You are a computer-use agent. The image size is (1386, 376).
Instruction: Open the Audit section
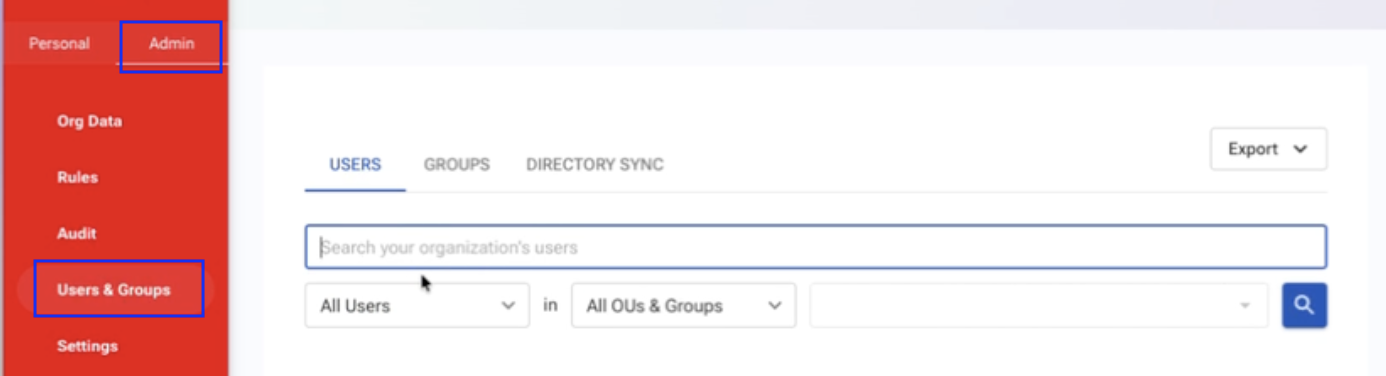(x=76, y=233)
